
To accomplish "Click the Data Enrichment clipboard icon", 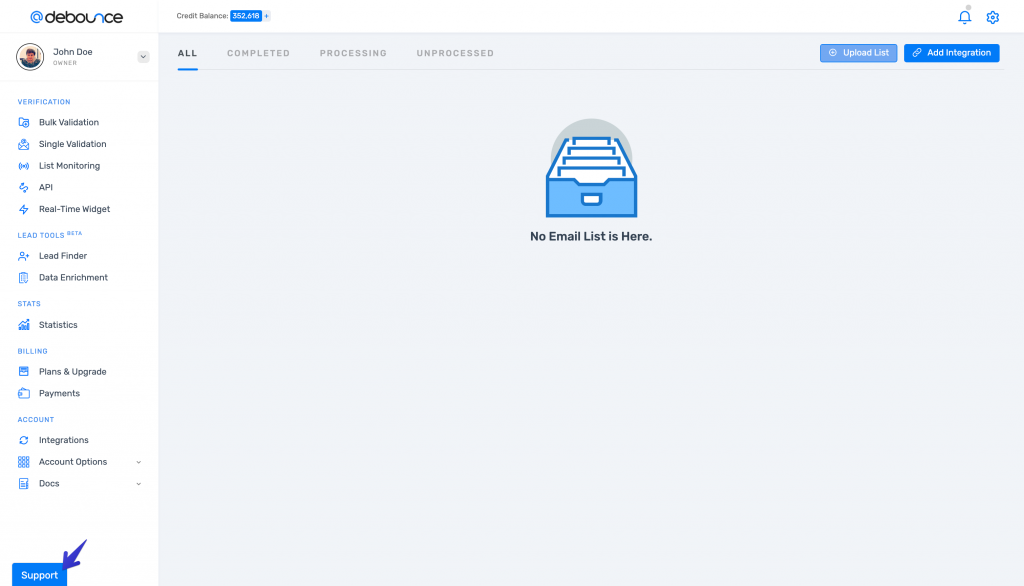I will click(24, 278).
